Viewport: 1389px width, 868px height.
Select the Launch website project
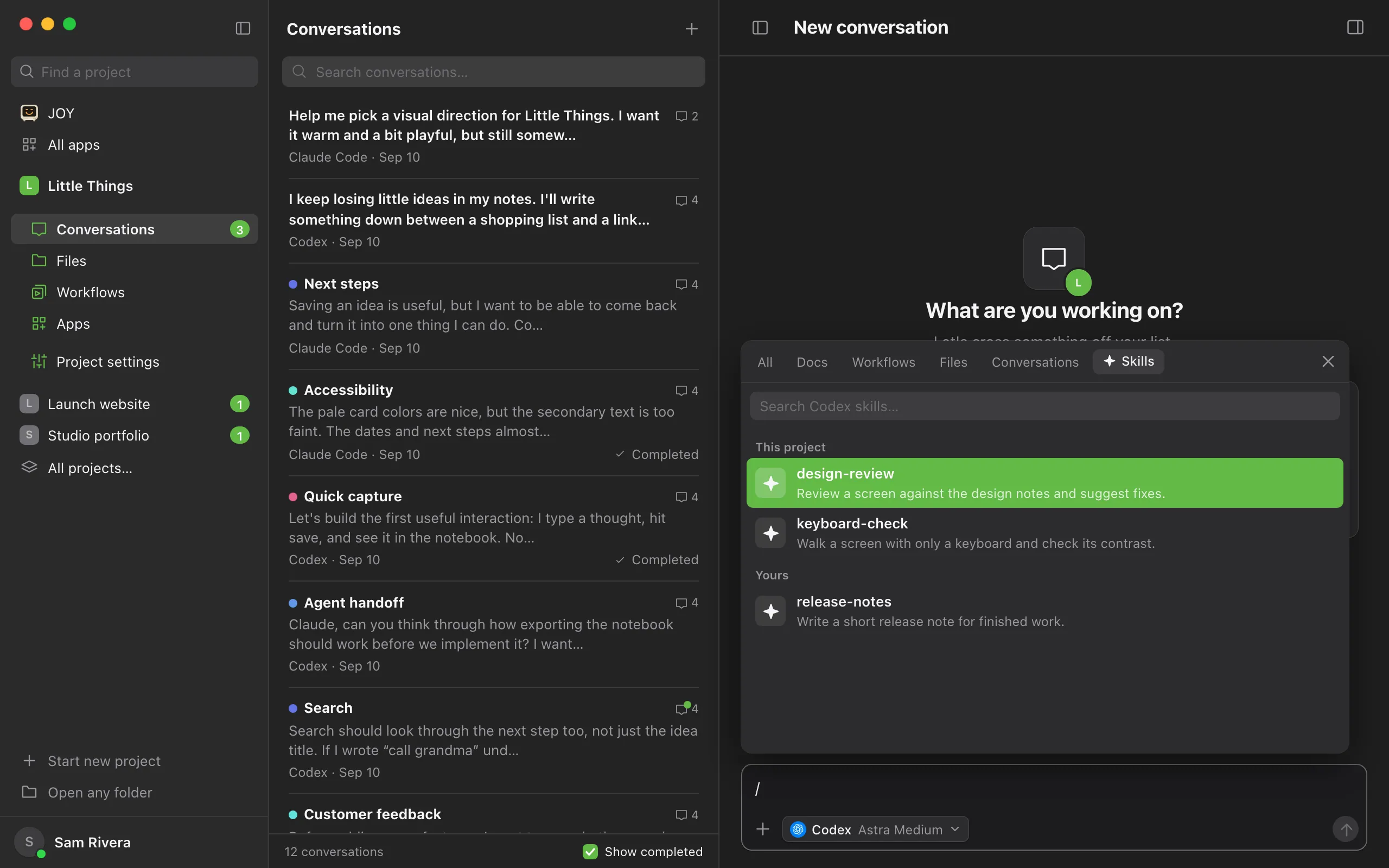coord(135,404)
